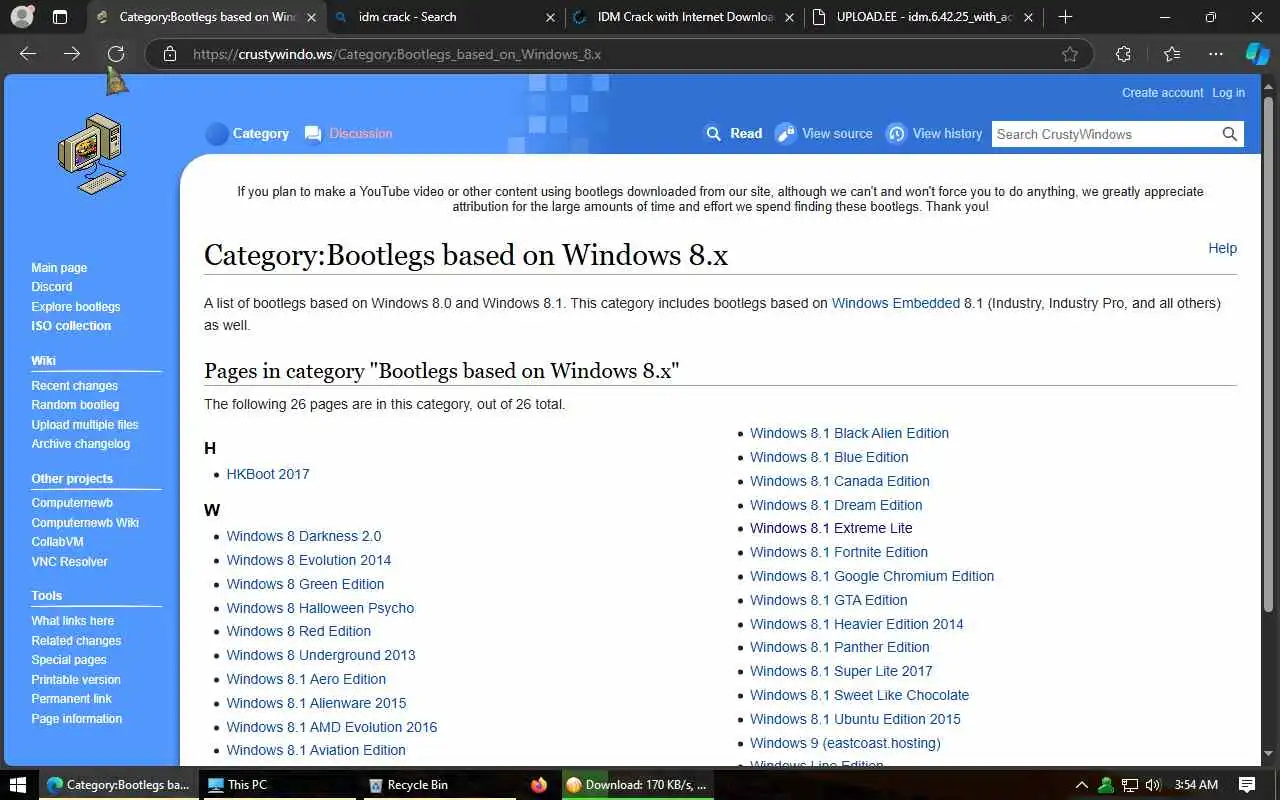Close the idm crack - Search tab
Screen dimensions: 1280x800
551,17
